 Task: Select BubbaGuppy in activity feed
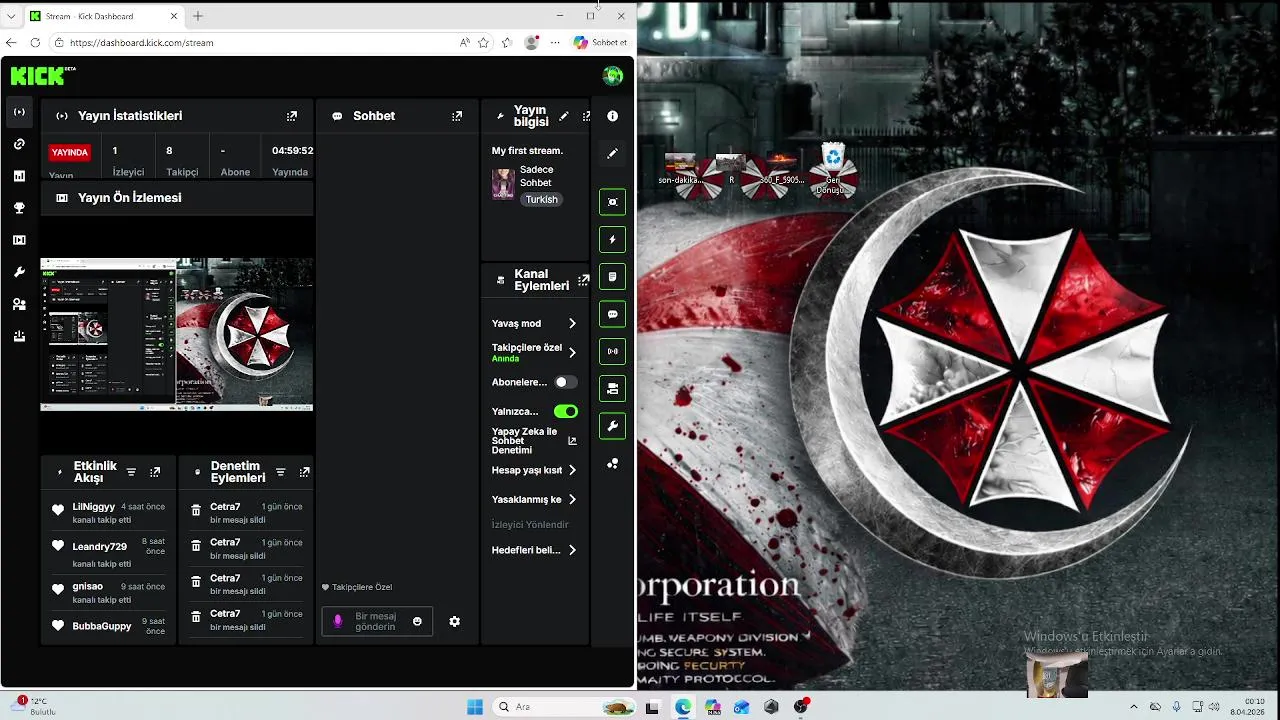102,626
